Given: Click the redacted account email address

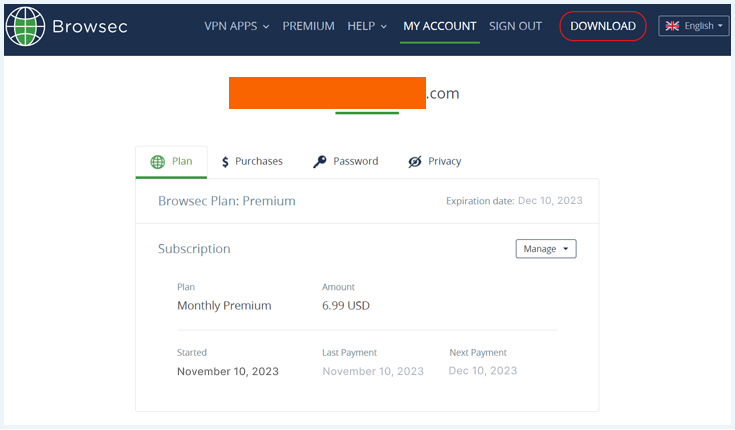Looking at the screenshot, I should pyautogui.click(x=344, y=93).
